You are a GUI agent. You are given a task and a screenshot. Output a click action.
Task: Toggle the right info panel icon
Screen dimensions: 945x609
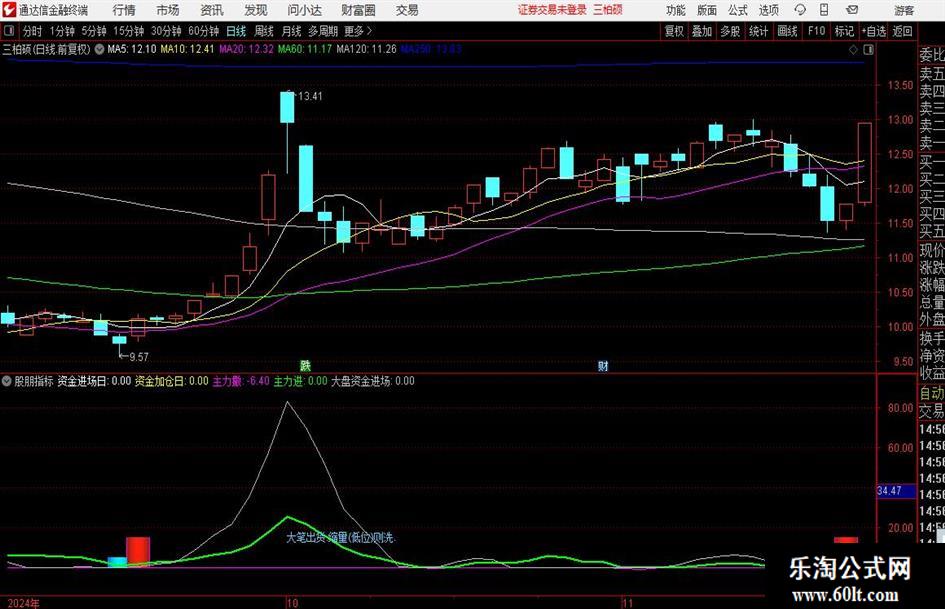tap(868, 49)
